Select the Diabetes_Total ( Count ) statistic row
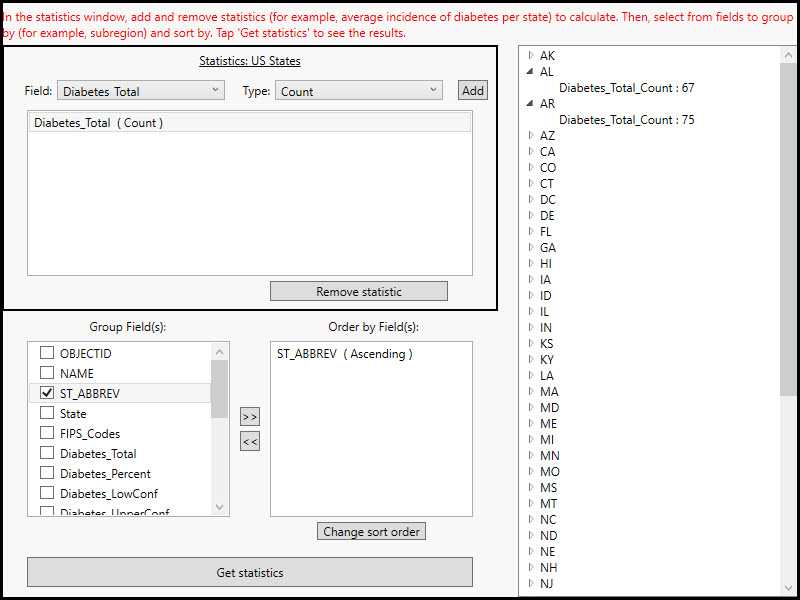The height and width of the screenshot is (600, 800). pyautogui.click(x=250, y=123)
